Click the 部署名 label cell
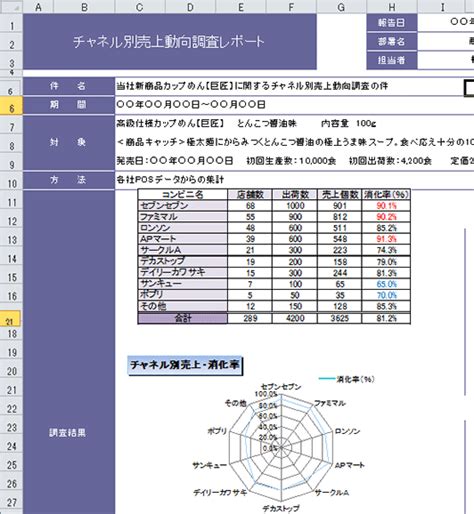This screenshot has width=474, height=514. (392, 42)
